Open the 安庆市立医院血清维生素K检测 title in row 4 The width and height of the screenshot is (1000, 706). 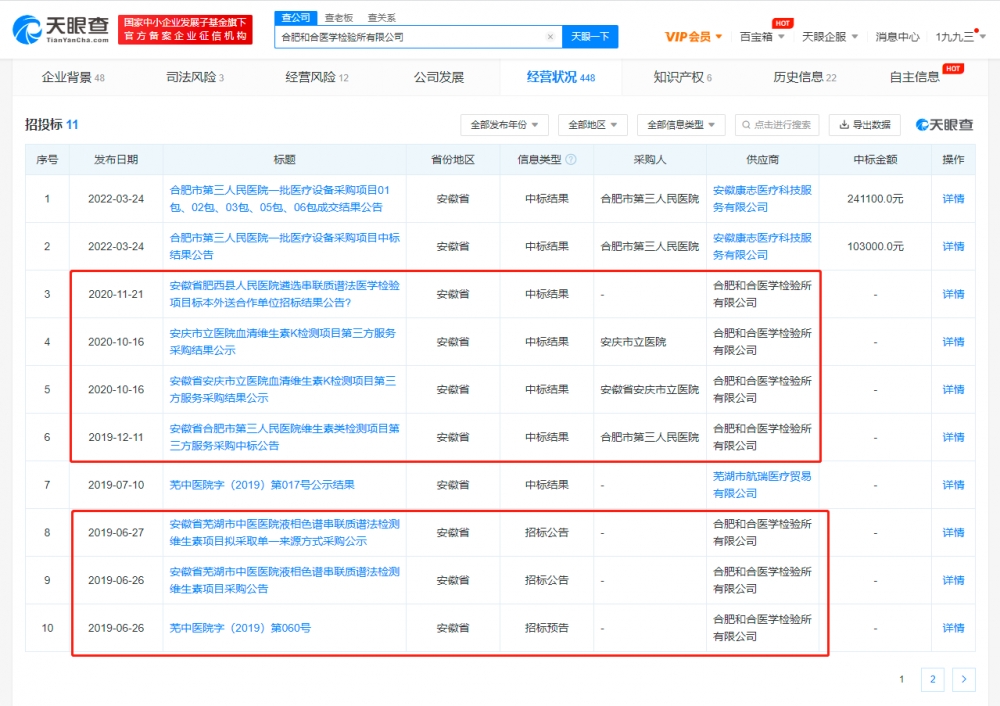pyautogui.click(x=283, y=342)
